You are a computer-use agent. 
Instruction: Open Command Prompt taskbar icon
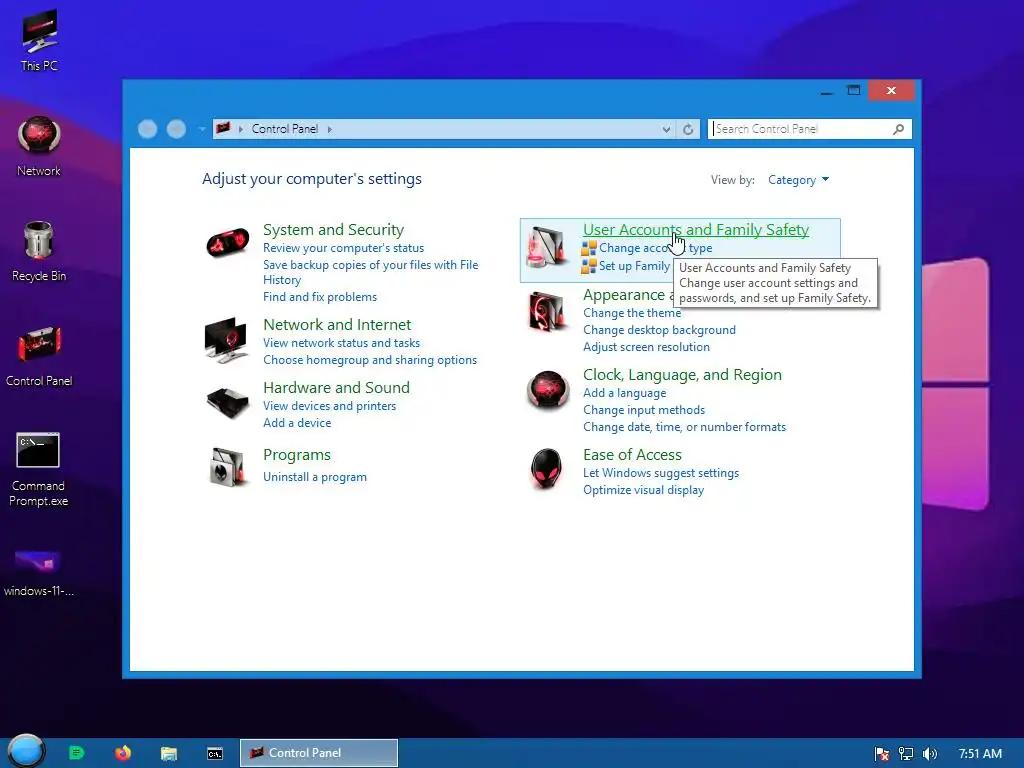(215, 754)
